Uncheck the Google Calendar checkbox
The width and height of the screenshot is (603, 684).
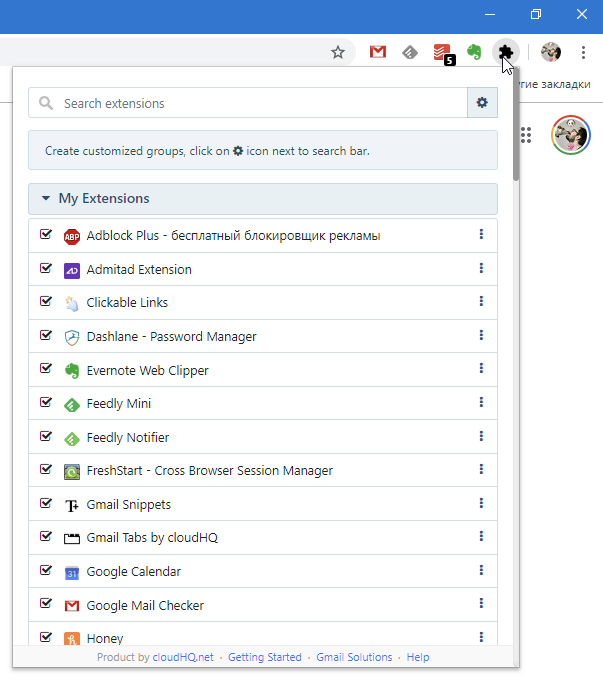pyautogui.click(x=46, y=570)
